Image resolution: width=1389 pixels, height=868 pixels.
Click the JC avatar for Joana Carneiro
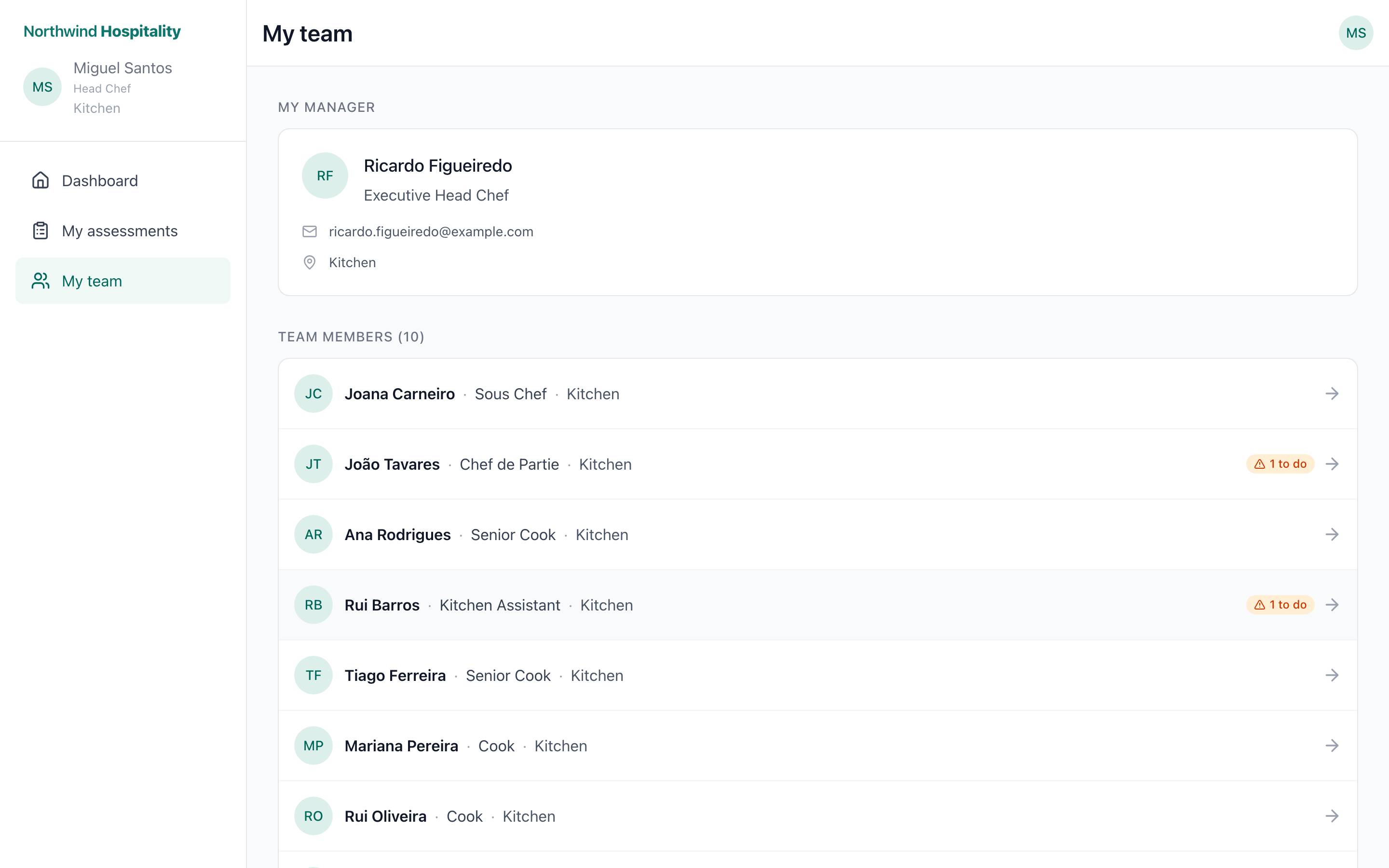pos(313,394)
